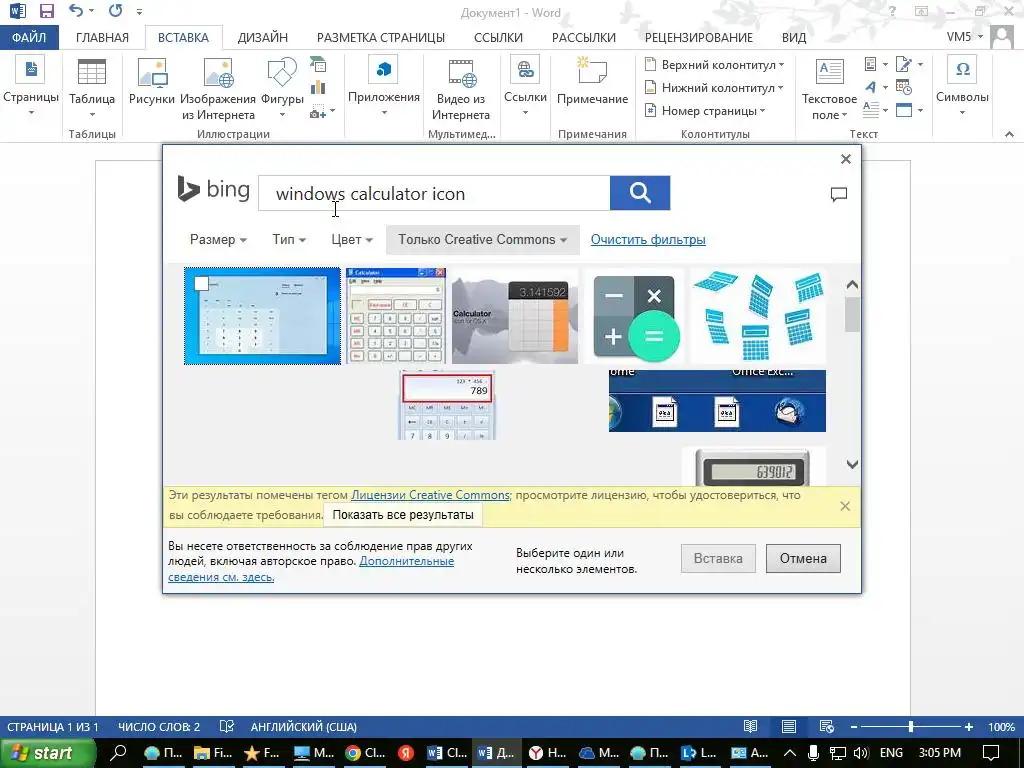Redo with the circular arrow icon

[116, 10]
